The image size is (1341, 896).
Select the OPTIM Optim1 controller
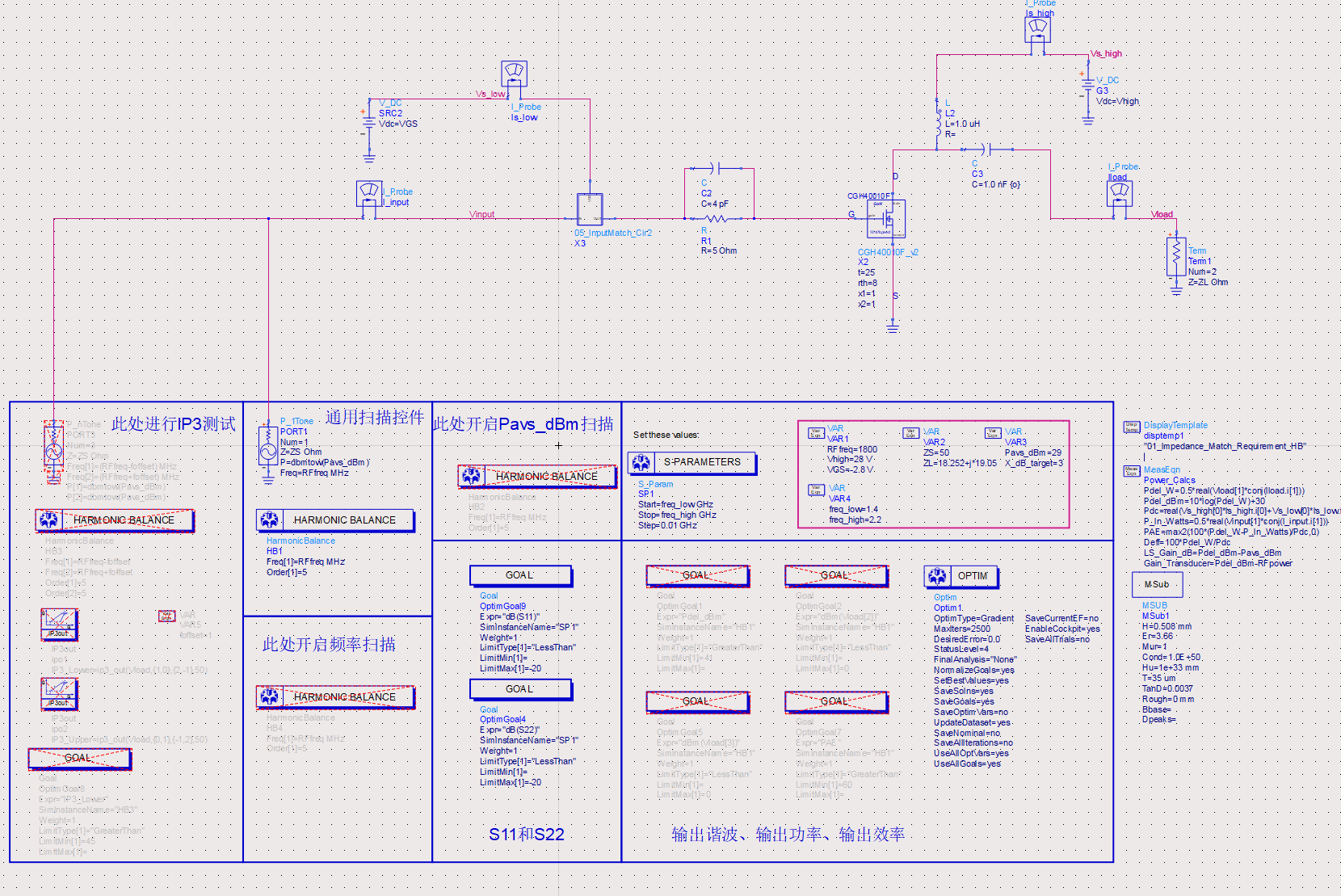click(961, 577)
